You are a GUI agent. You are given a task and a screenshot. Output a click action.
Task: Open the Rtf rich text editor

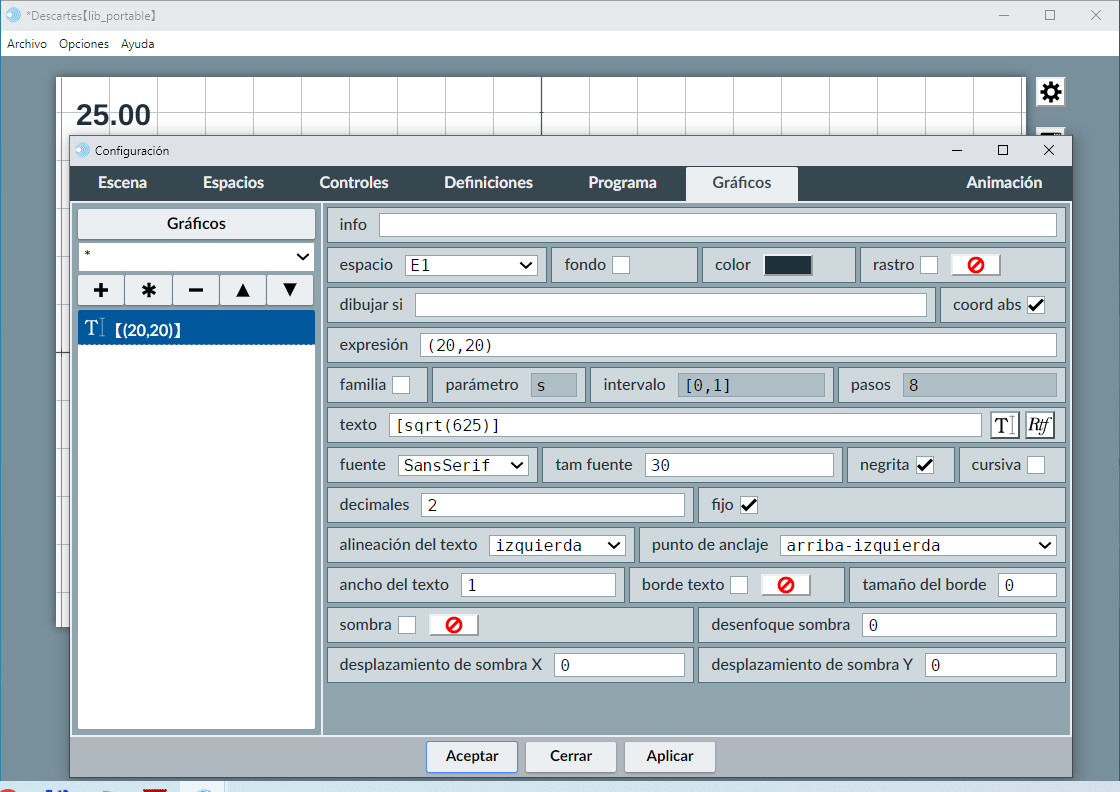1040,425
